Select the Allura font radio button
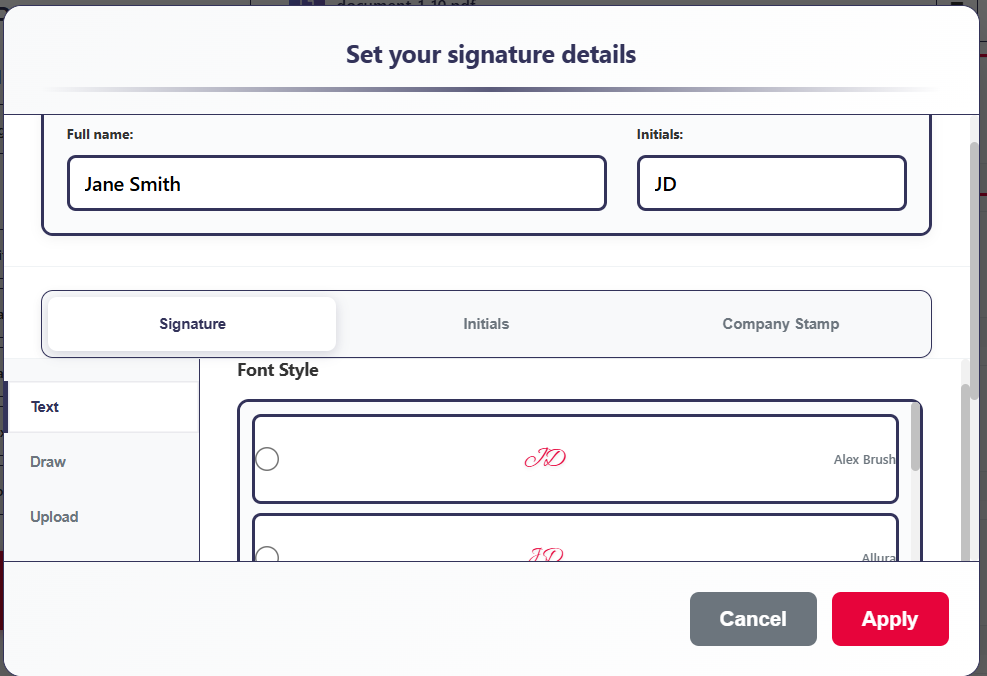 [x=267, y=555]
